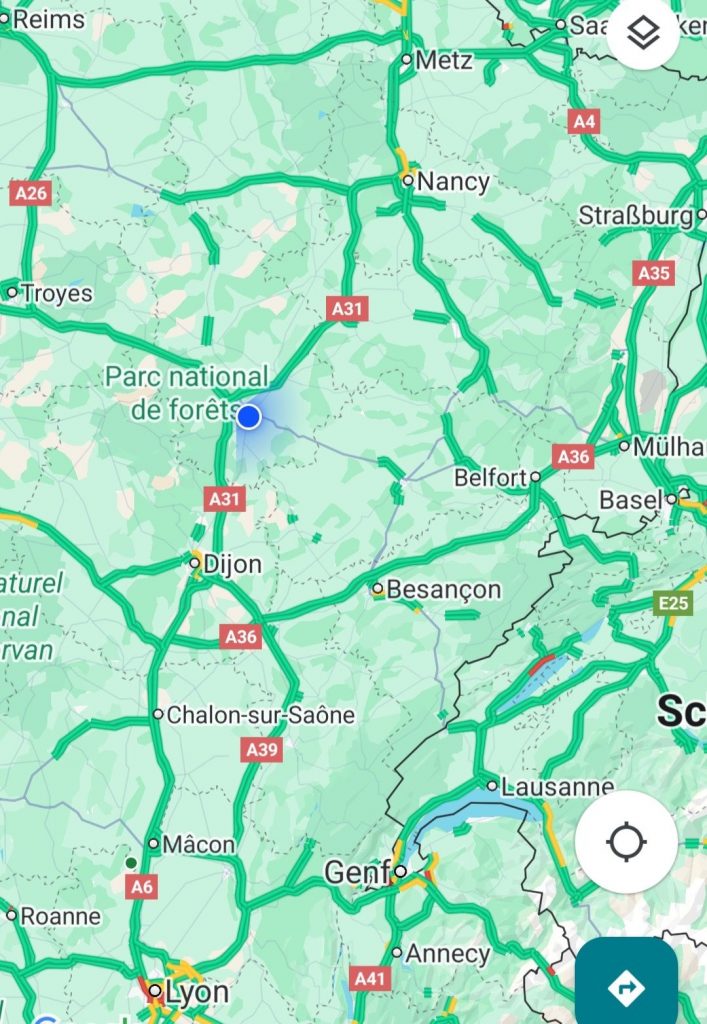
Task: Tap the Metz city label
Action: (444, 60)
